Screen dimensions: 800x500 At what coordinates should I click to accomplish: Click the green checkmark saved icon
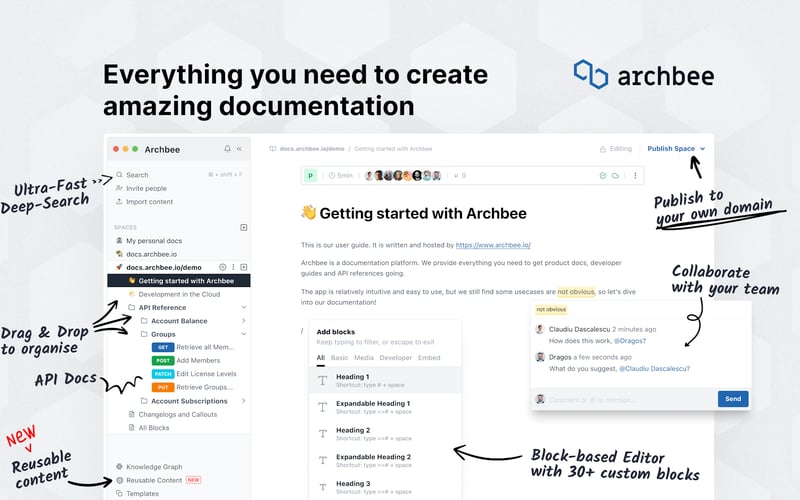coord(603,176)
